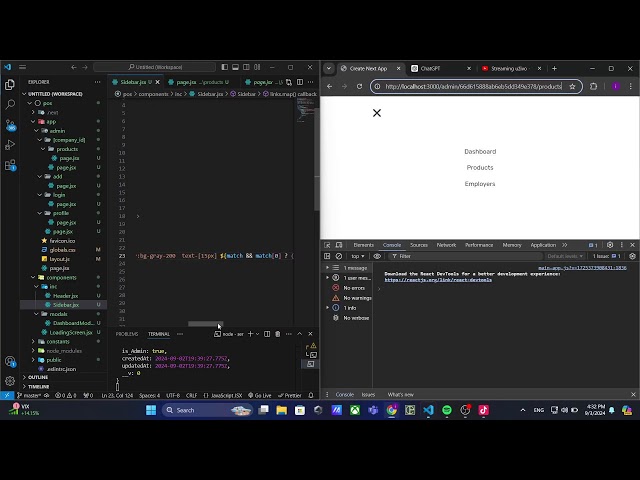Toggle the panel layout icon in title bar
640x480 pixels.
click(x=236, y=67)
